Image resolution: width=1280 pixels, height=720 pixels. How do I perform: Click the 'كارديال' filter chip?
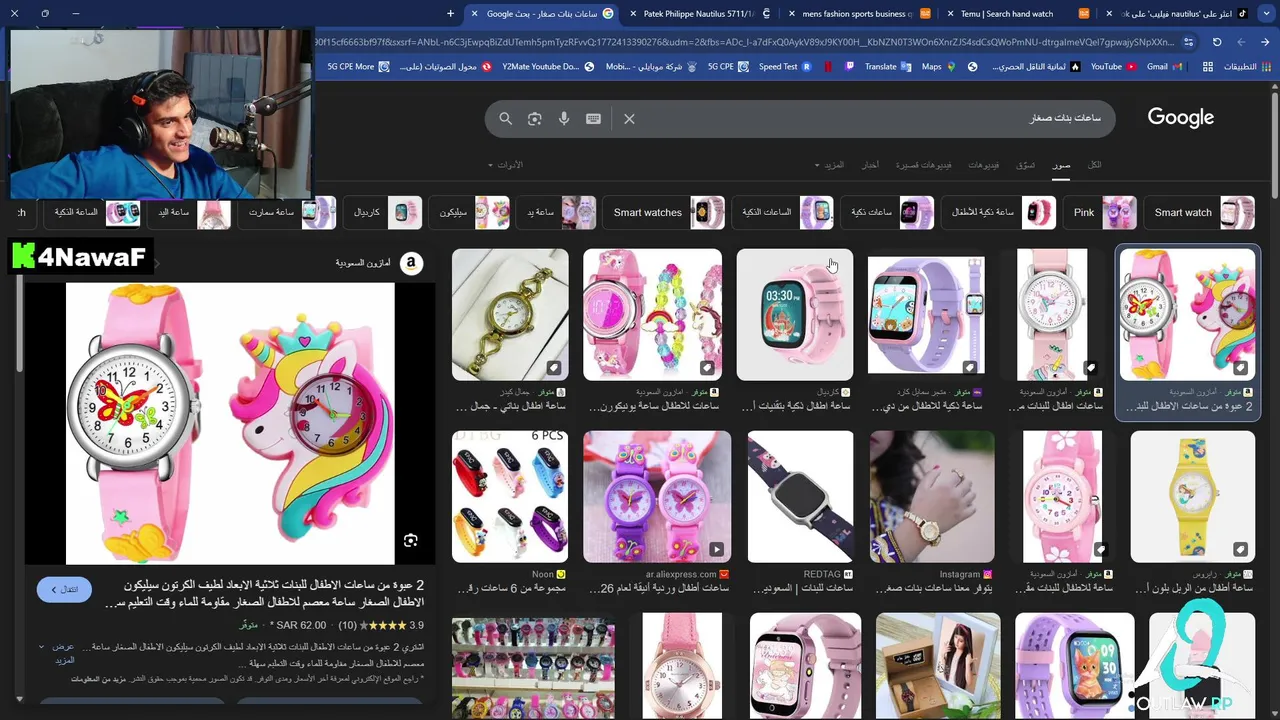385,213
